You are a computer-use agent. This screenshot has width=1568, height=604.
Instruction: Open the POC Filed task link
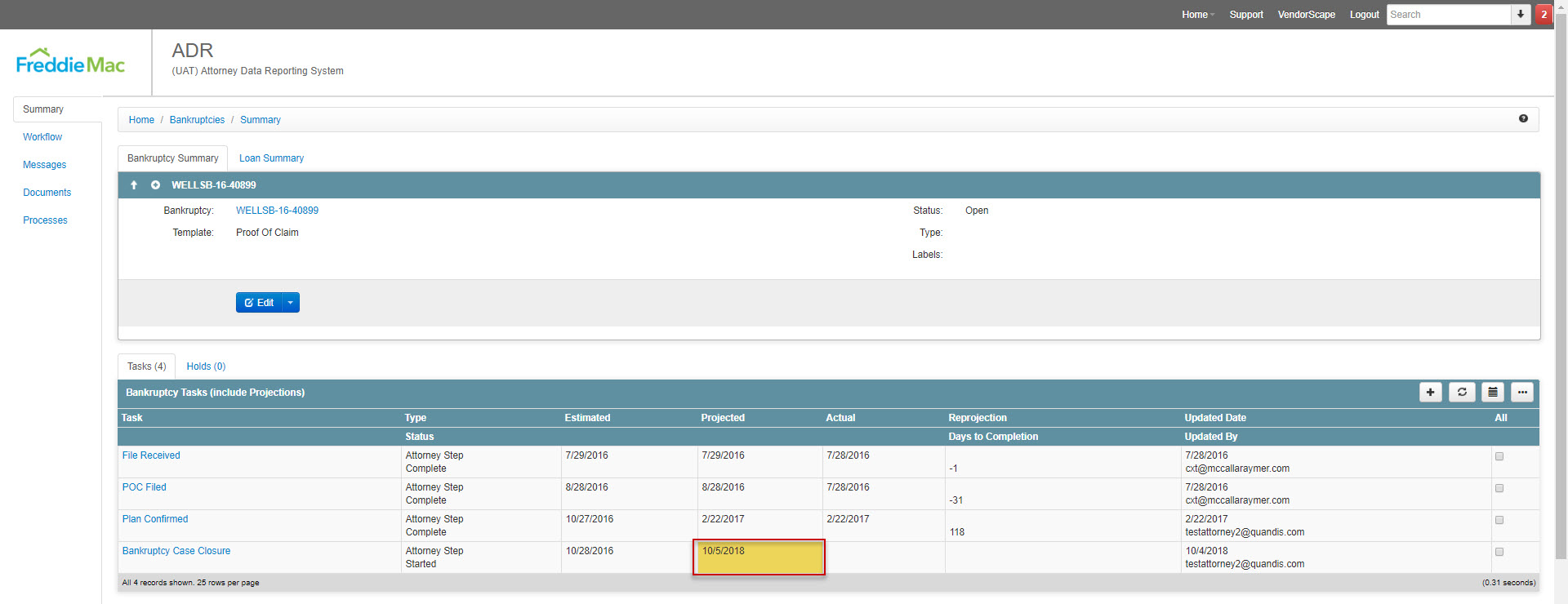pyautogui.click(x=145, y=487)
